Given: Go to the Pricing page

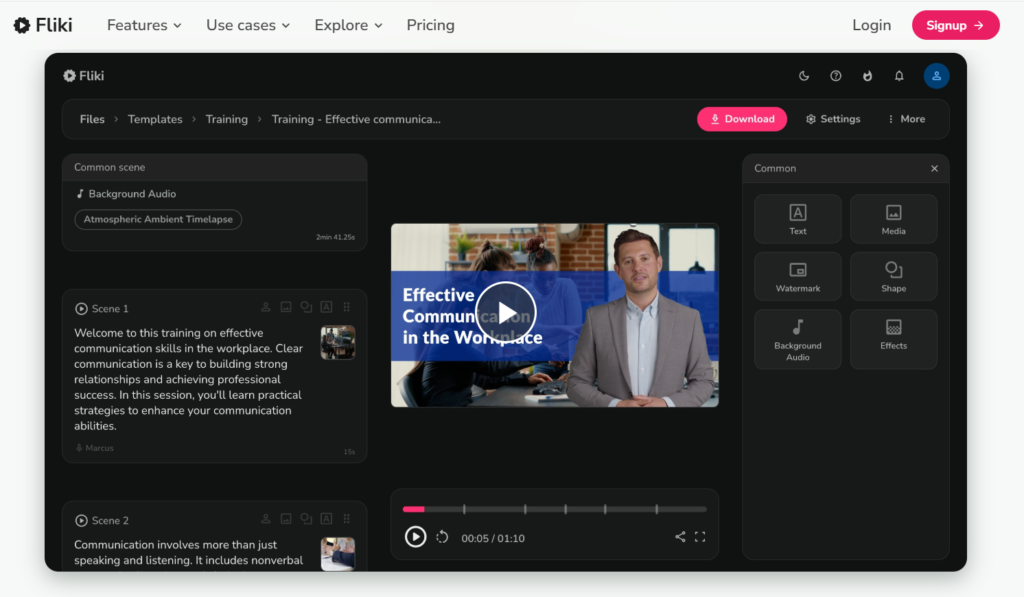Looking at the screenshot, I should tap(430, 25).
